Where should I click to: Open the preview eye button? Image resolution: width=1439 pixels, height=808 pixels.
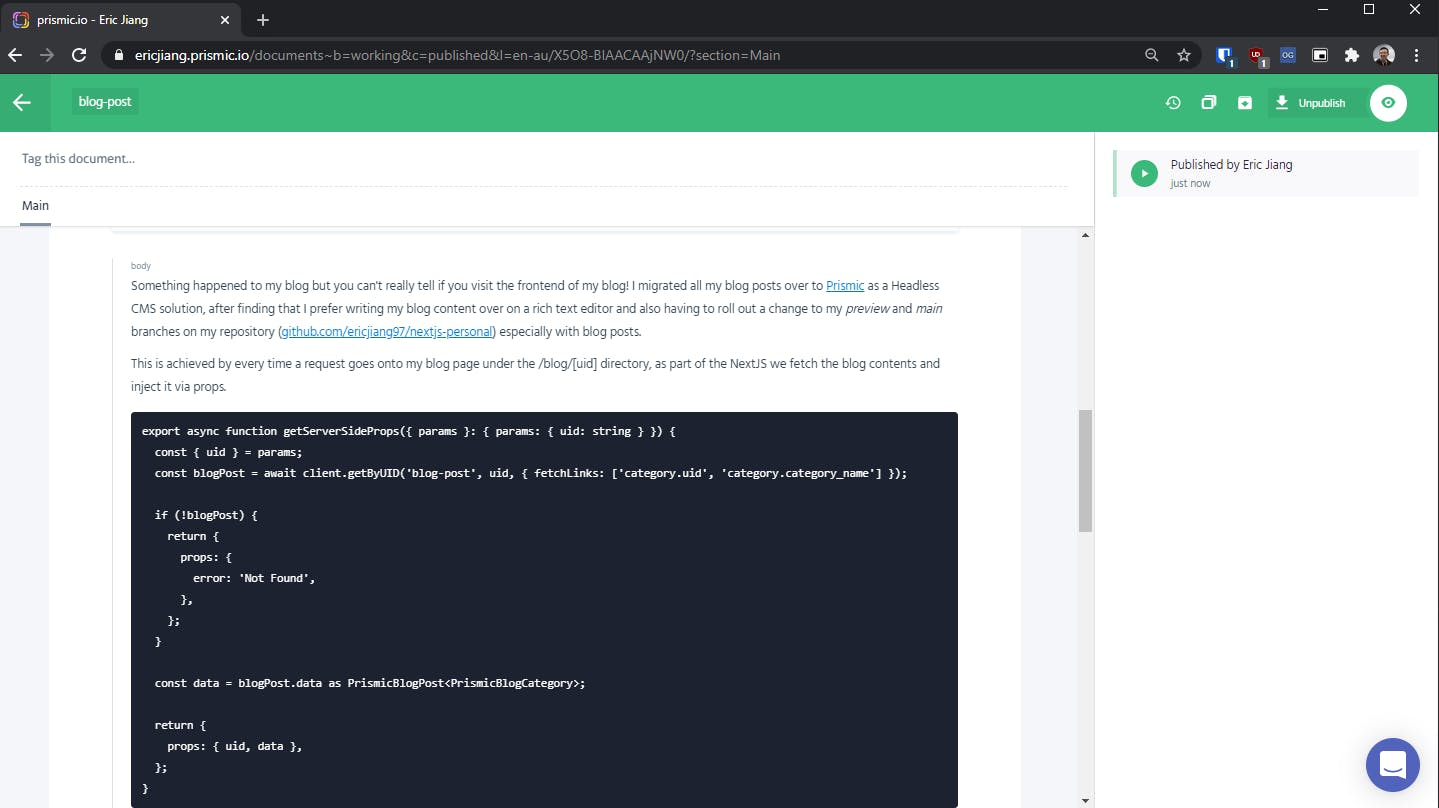[x=1388, y=103]
